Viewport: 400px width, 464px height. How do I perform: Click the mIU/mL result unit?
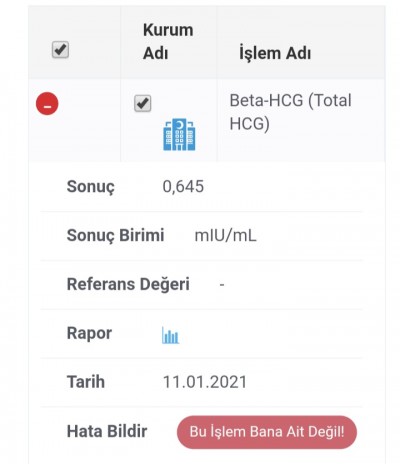coord(225,235)
